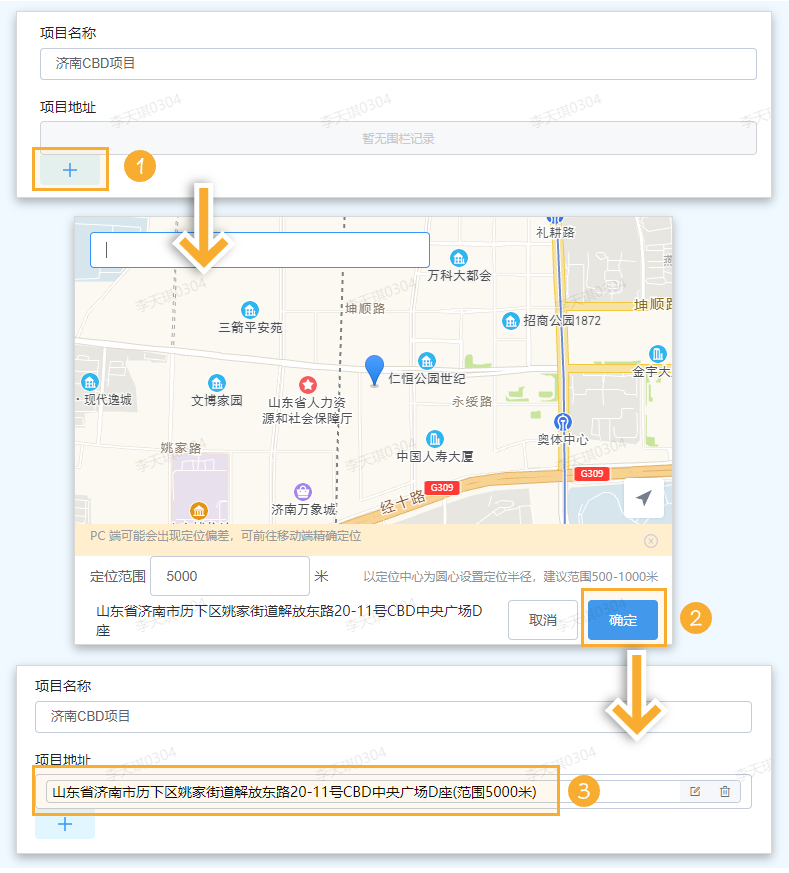The width and height of the screenshot is (789, 873).
Task: Click the 济南万象城 shopping marker
Action: click(303, 492)
